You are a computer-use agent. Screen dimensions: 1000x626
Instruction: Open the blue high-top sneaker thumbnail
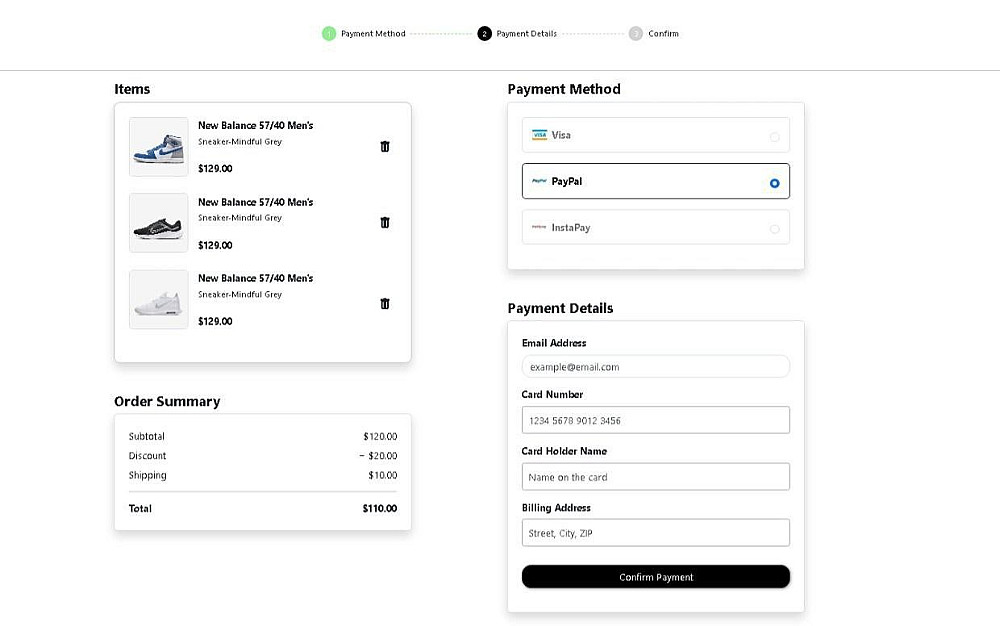coord(159,147)
